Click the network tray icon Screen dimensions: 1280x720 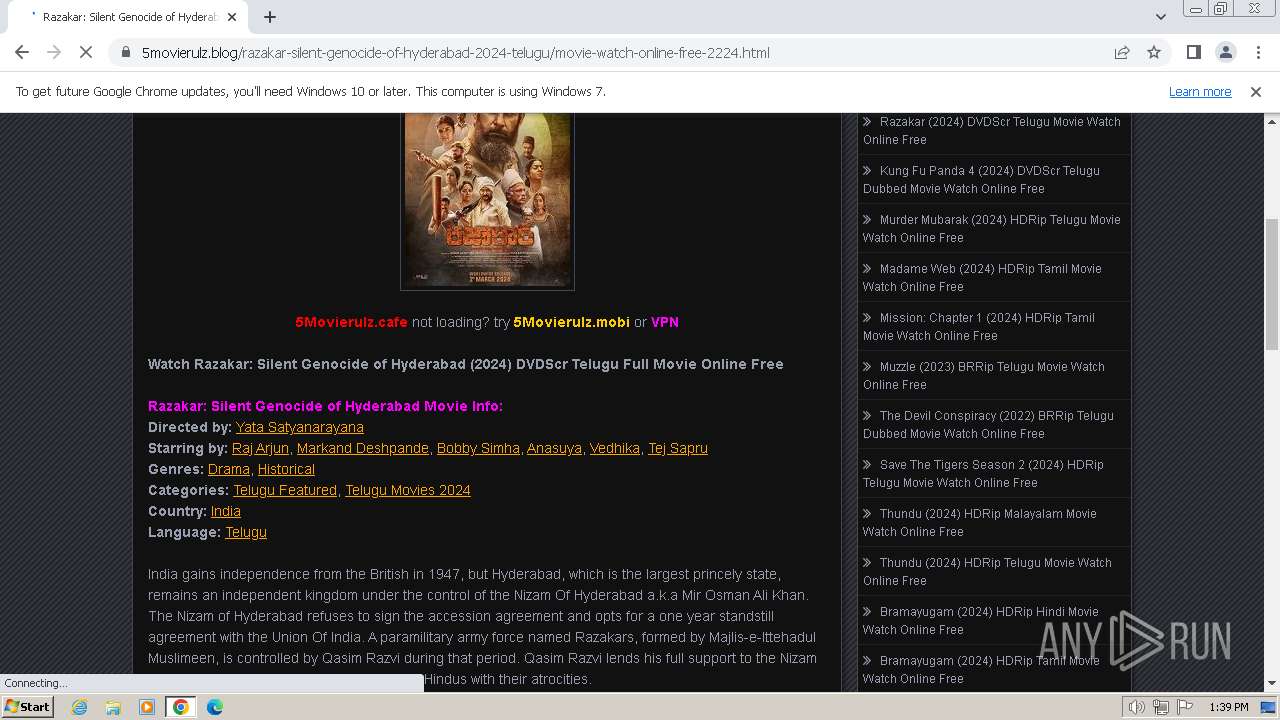tap(1161, 707)
